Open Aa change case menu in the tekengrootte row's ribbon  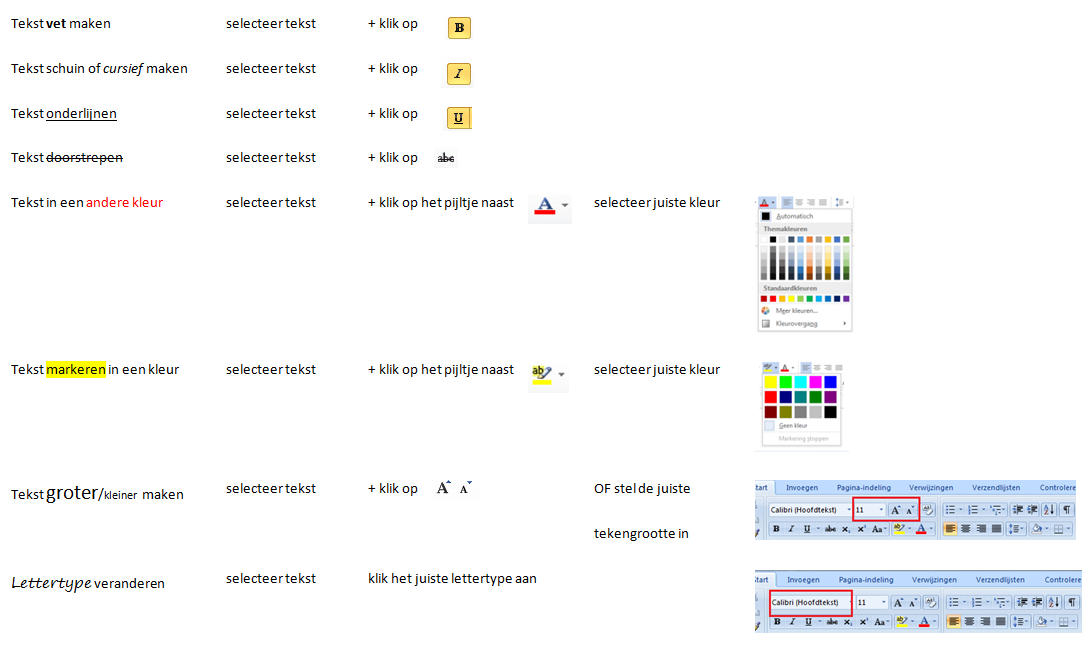(877, 529)
